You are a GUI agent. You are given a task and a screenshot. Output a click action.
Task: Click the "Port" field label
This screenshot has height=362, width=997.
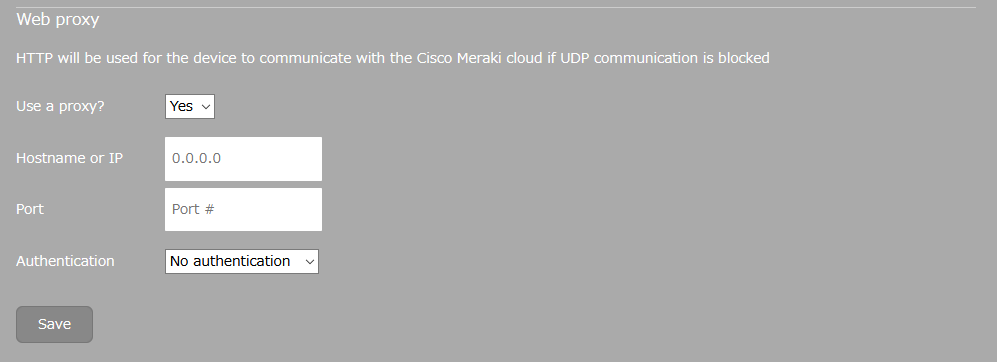30,209
